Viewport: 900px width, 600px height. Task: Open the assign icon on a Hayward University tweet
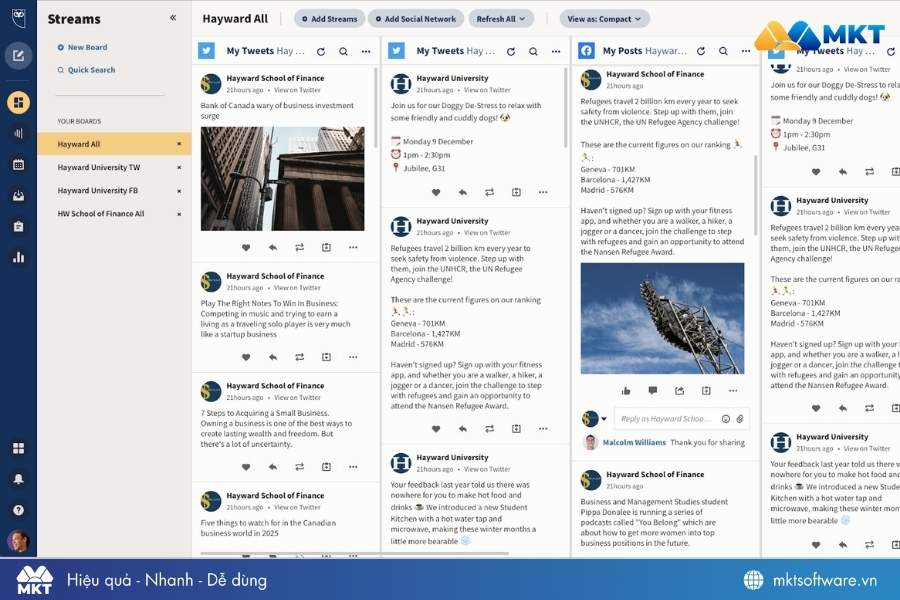(x=516, y=428)
